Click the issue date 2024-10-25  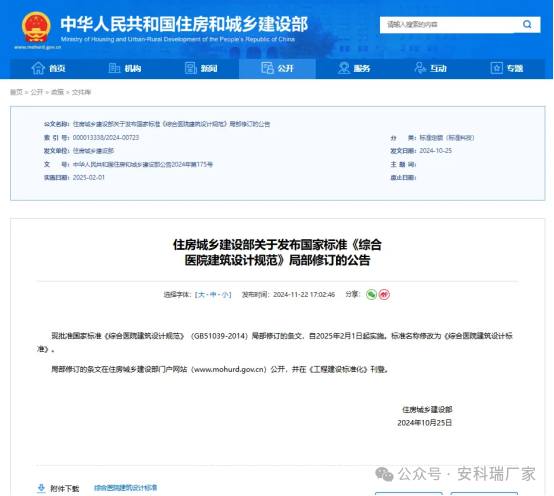pos(436,151)
